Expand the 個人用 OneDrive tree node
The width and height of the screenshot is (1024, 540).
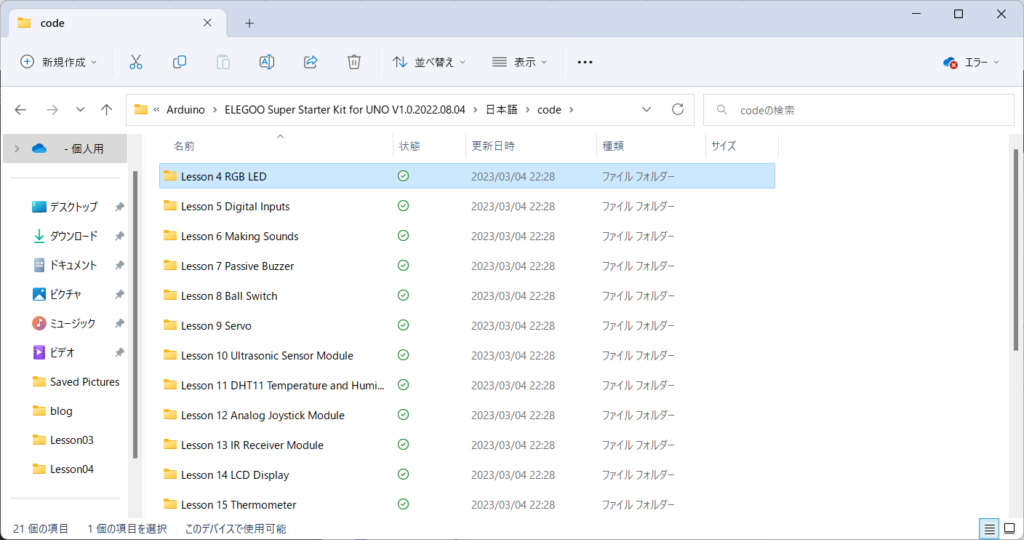[x=17, y=149]
